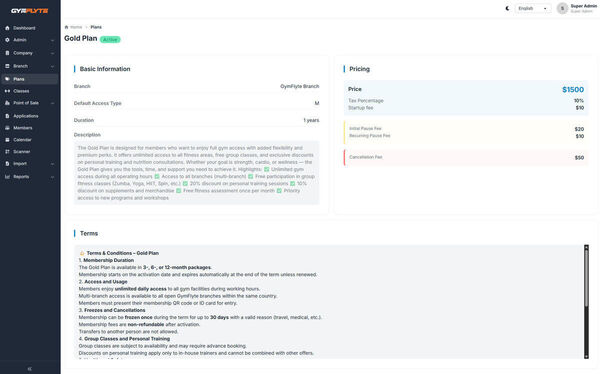Open Calendar menu item
The width and height of the screenshot is (600, 374).
tap(29, 140)
